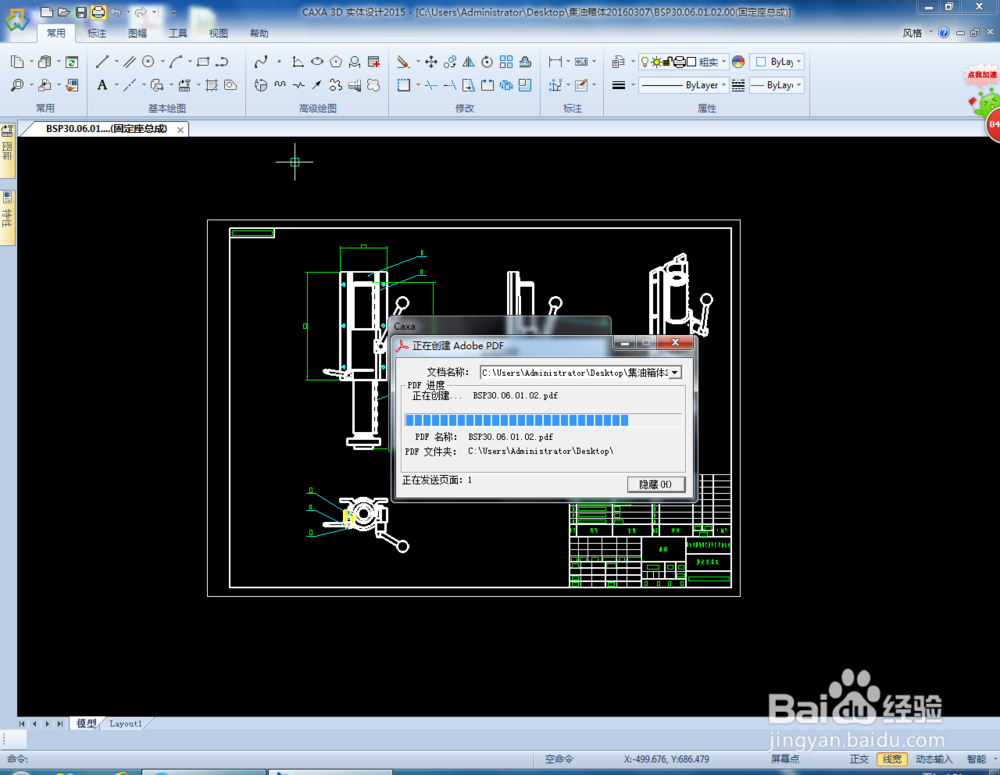Image resolution: width=1000 pixels, height=775 pixels.
Task: Click the color wheel icon
Action: tap(739, 62)
